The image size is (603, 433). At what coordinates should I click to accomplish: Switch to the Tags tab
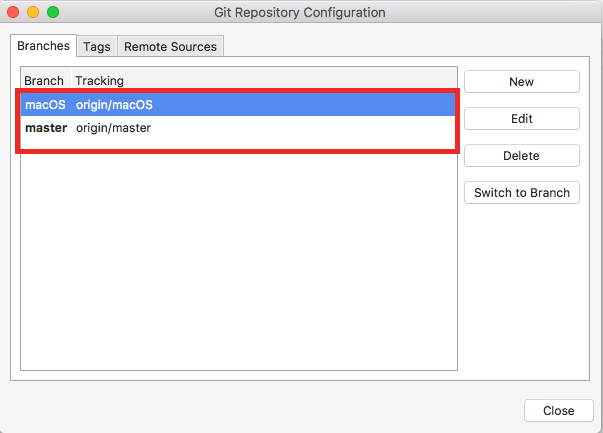point(97,47)
